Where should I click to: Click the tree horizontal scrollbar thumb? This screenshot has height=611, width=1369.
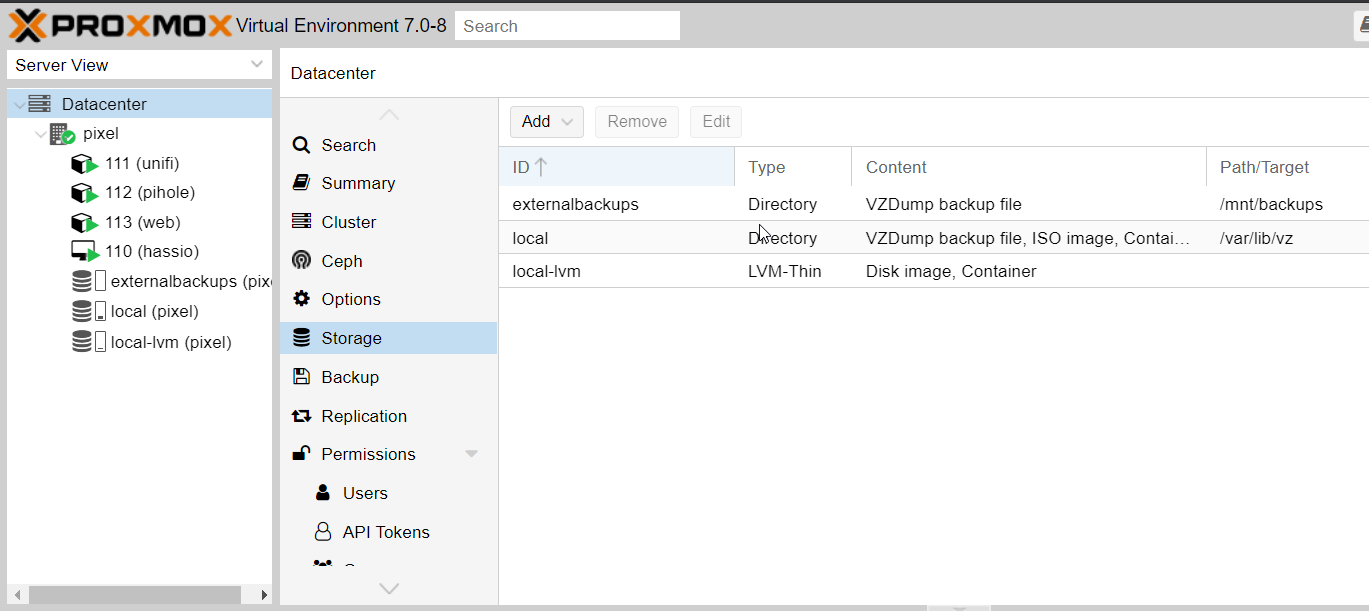tap(133, 595)
